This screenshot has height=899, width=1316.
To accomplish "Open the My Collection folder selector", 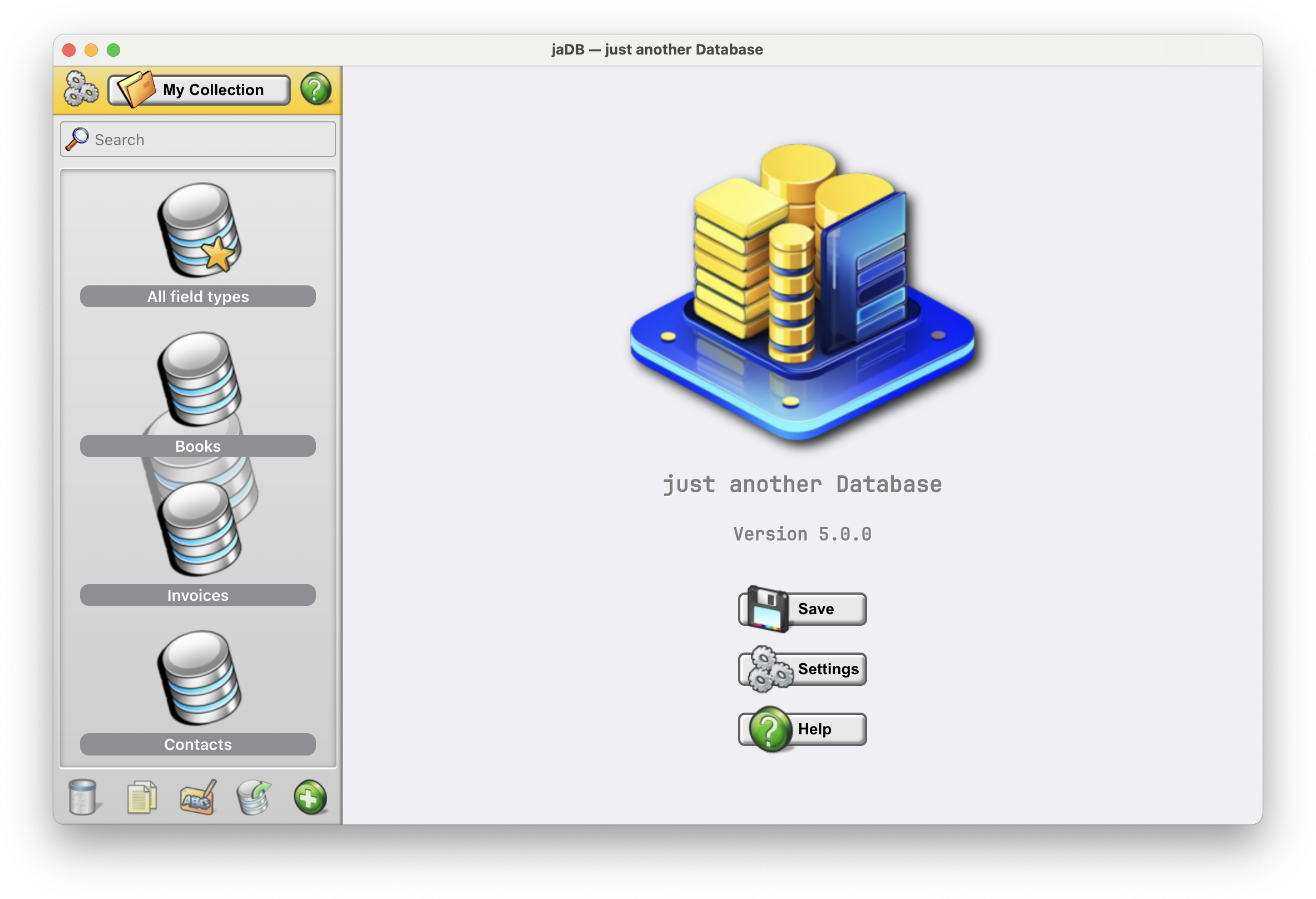I will click(x=199, y=90).
